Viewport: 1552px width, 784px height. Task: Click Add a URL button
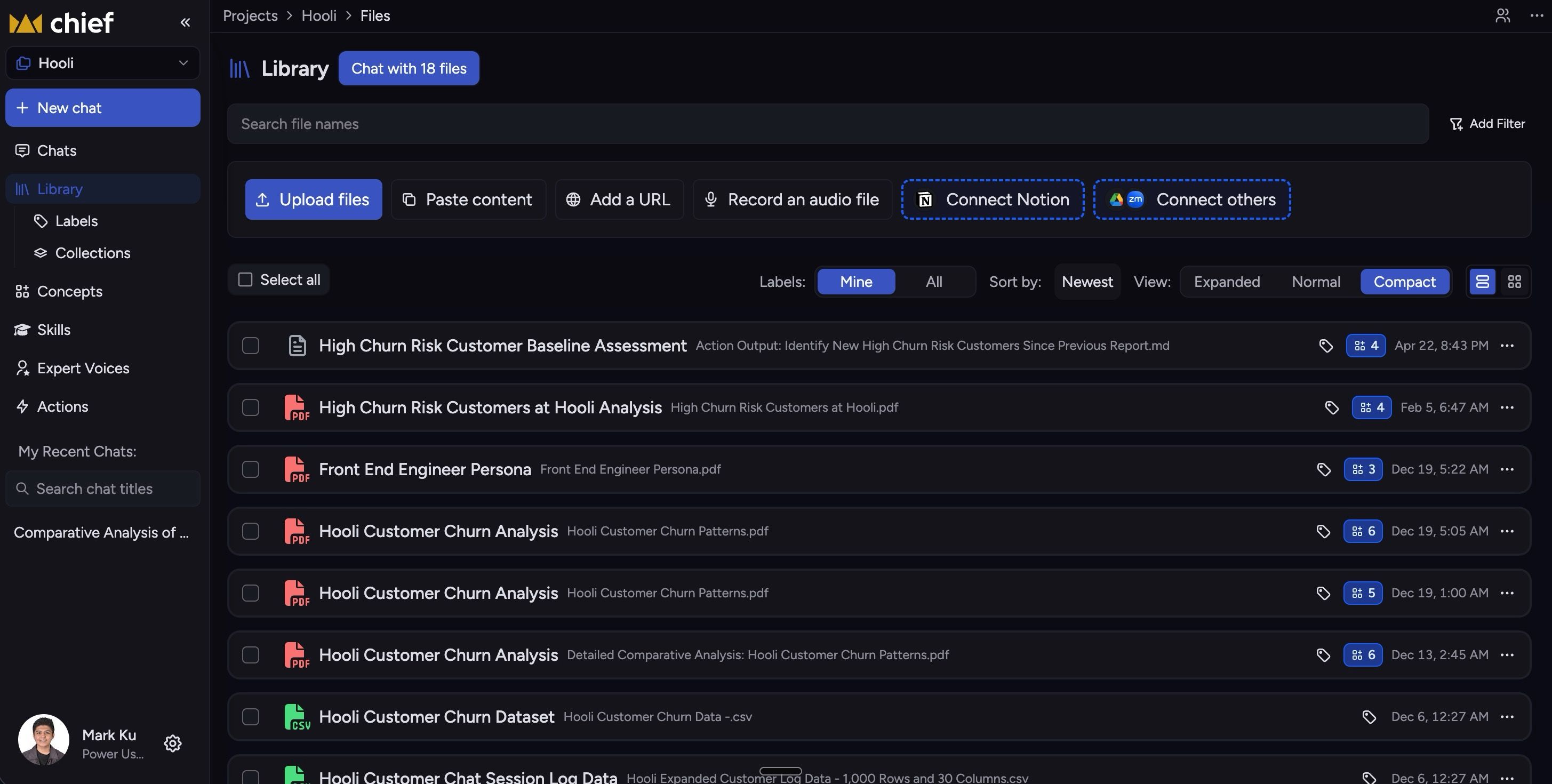pyautogui.click(x=619, y=199)
